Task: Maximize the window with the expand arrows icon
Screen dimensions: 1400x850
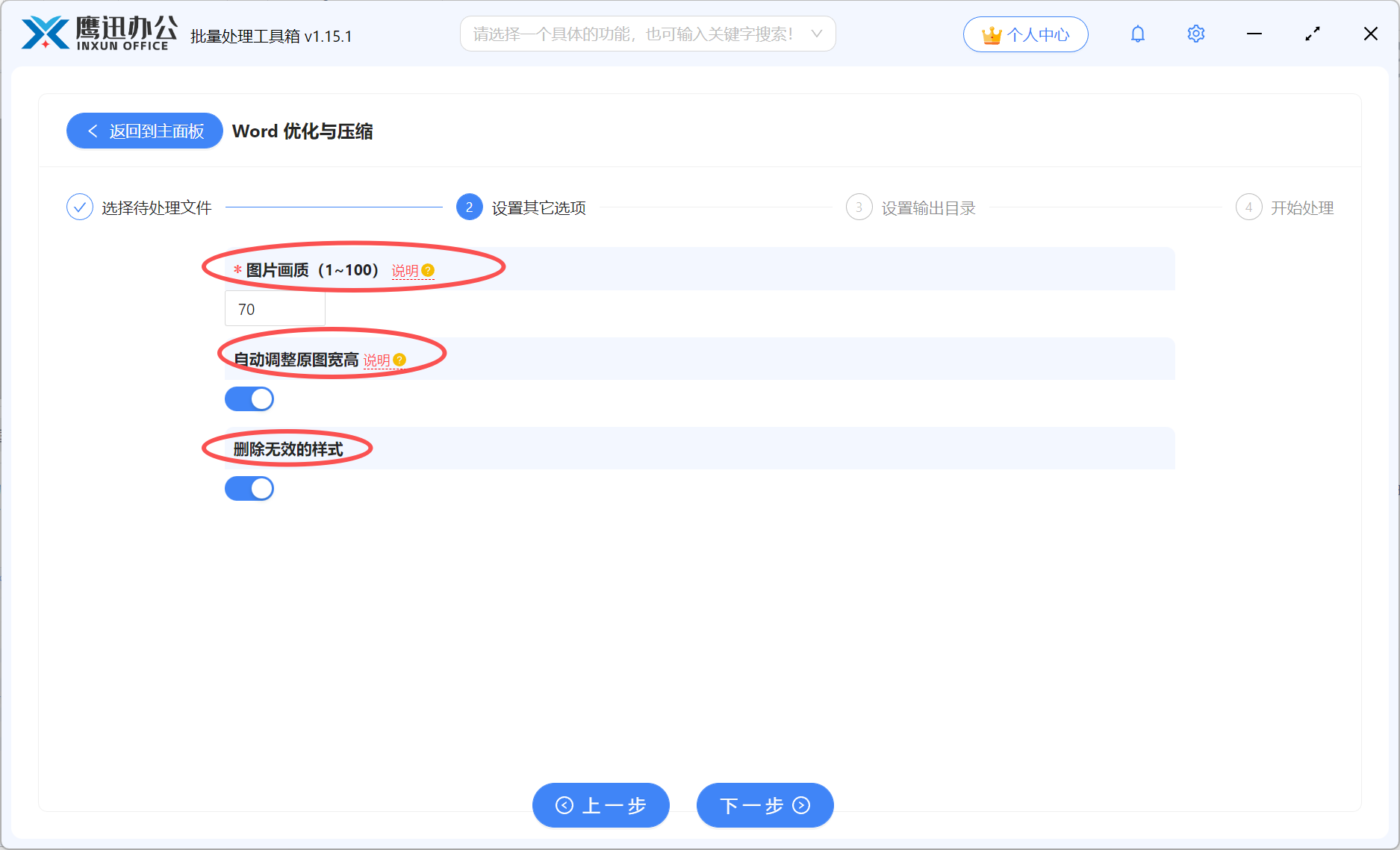Action: (x=1313, y=34)
